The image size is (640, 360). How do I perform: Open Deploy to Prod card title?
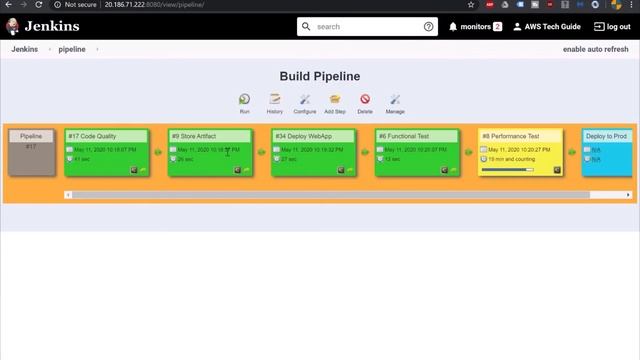[x=606, y=136]
